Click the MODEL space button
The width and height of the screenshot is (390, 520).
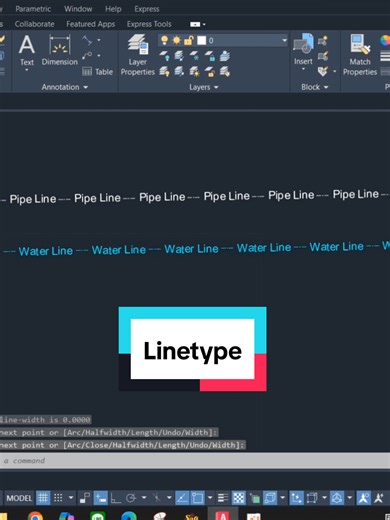[19, 498]
